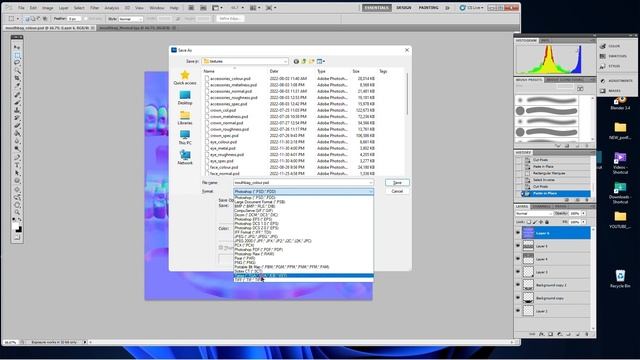Toggle visibility of Background copy layer

coord(518,298)
